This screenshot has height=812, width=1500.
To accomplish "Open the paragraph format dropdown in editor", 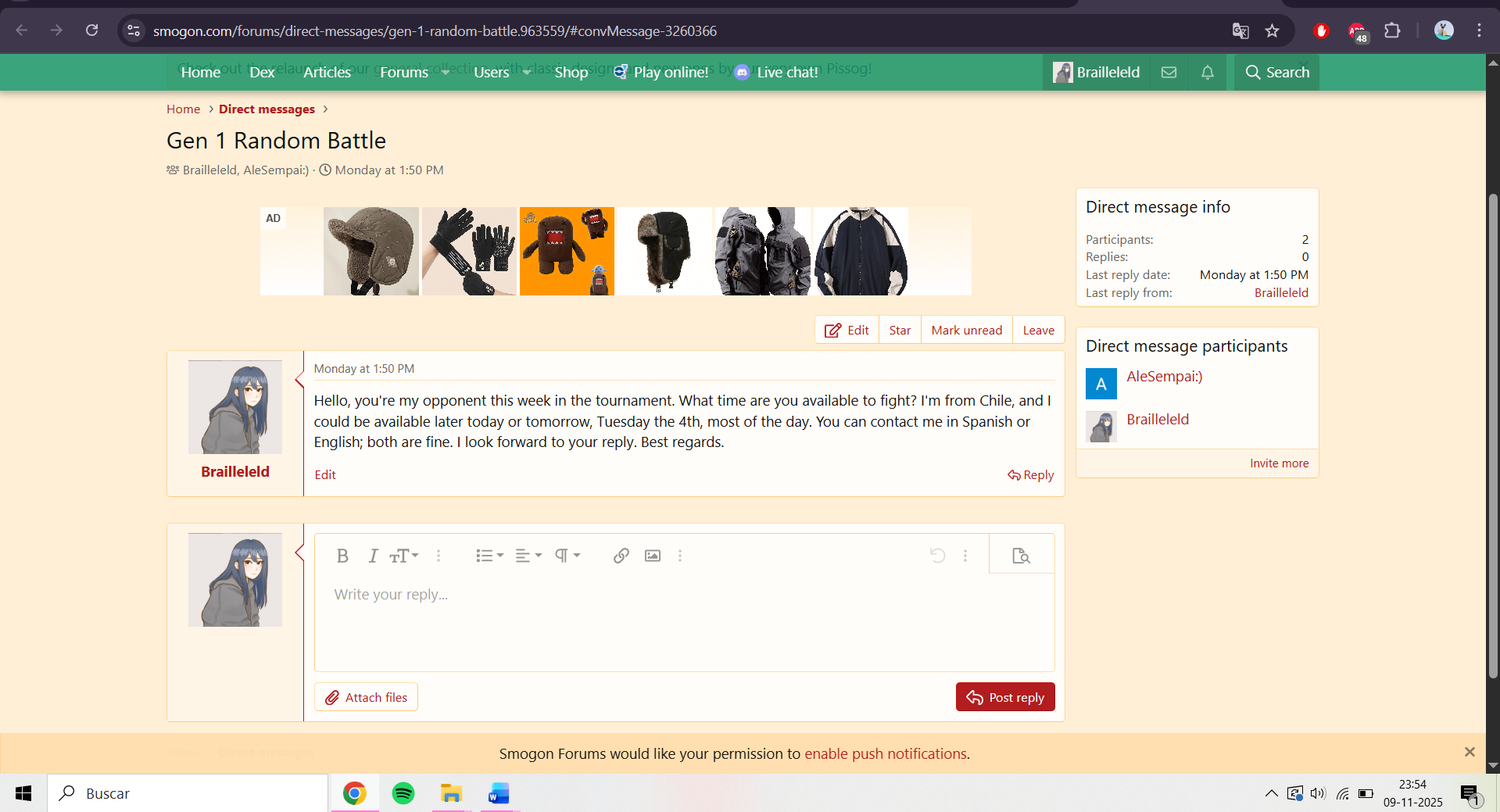I will [567, 556].
